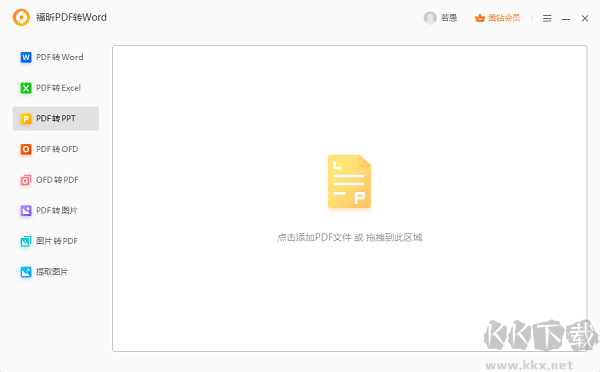Screen dimensions: 600x372
Task: Open the 提取图片 tool
Action: click(x=56, y=272)
